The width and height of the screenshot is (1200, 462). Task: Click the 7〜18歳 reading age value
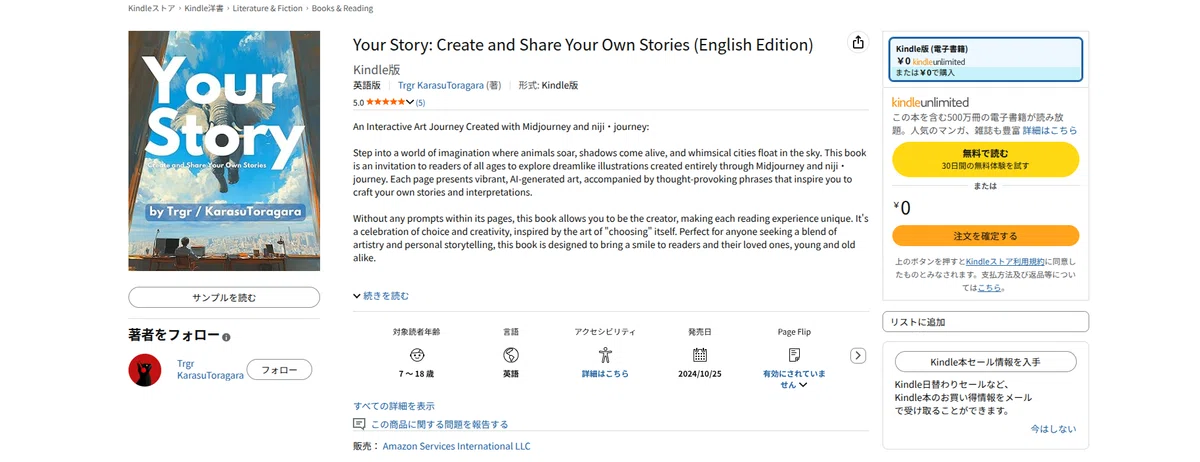[416, 373]
